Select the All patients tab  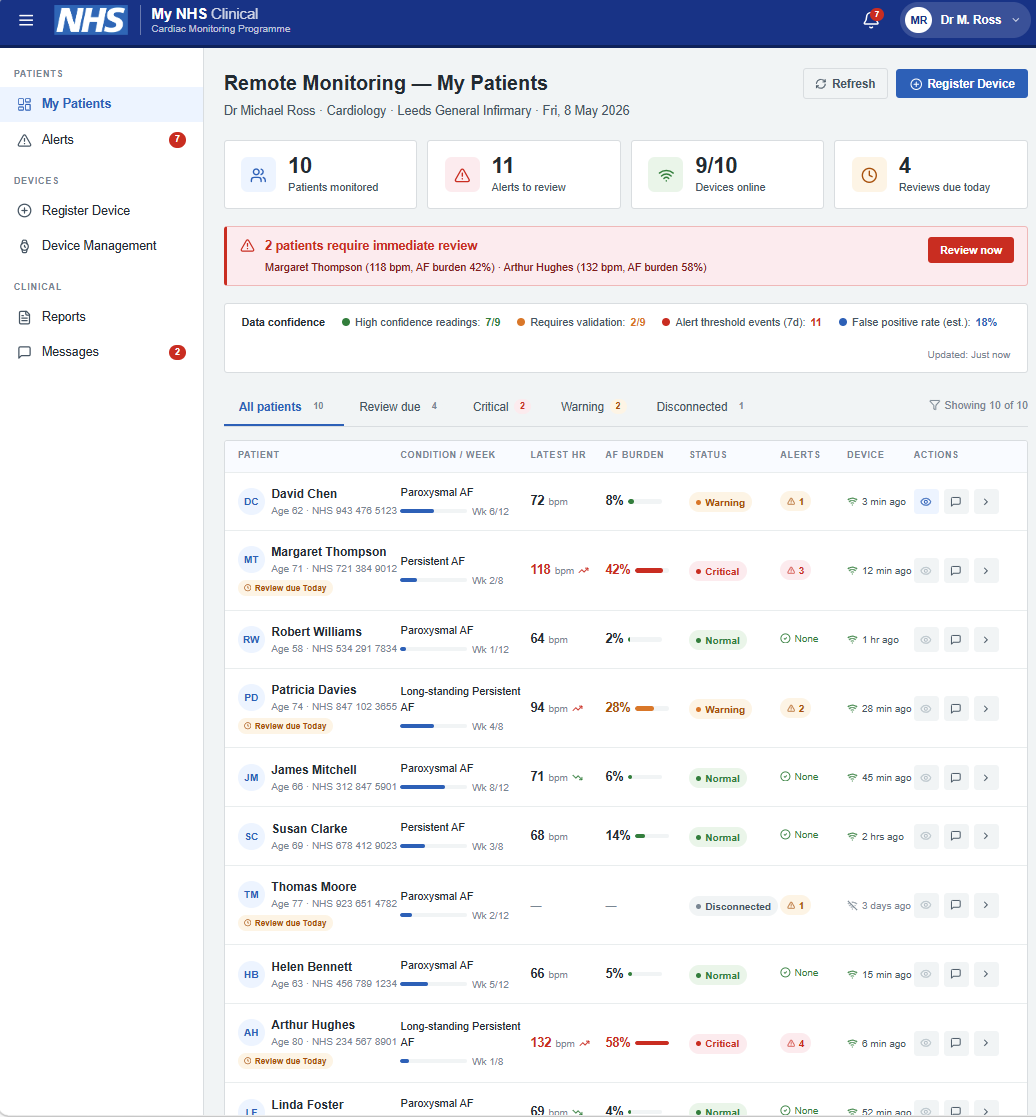coord(283,407)
